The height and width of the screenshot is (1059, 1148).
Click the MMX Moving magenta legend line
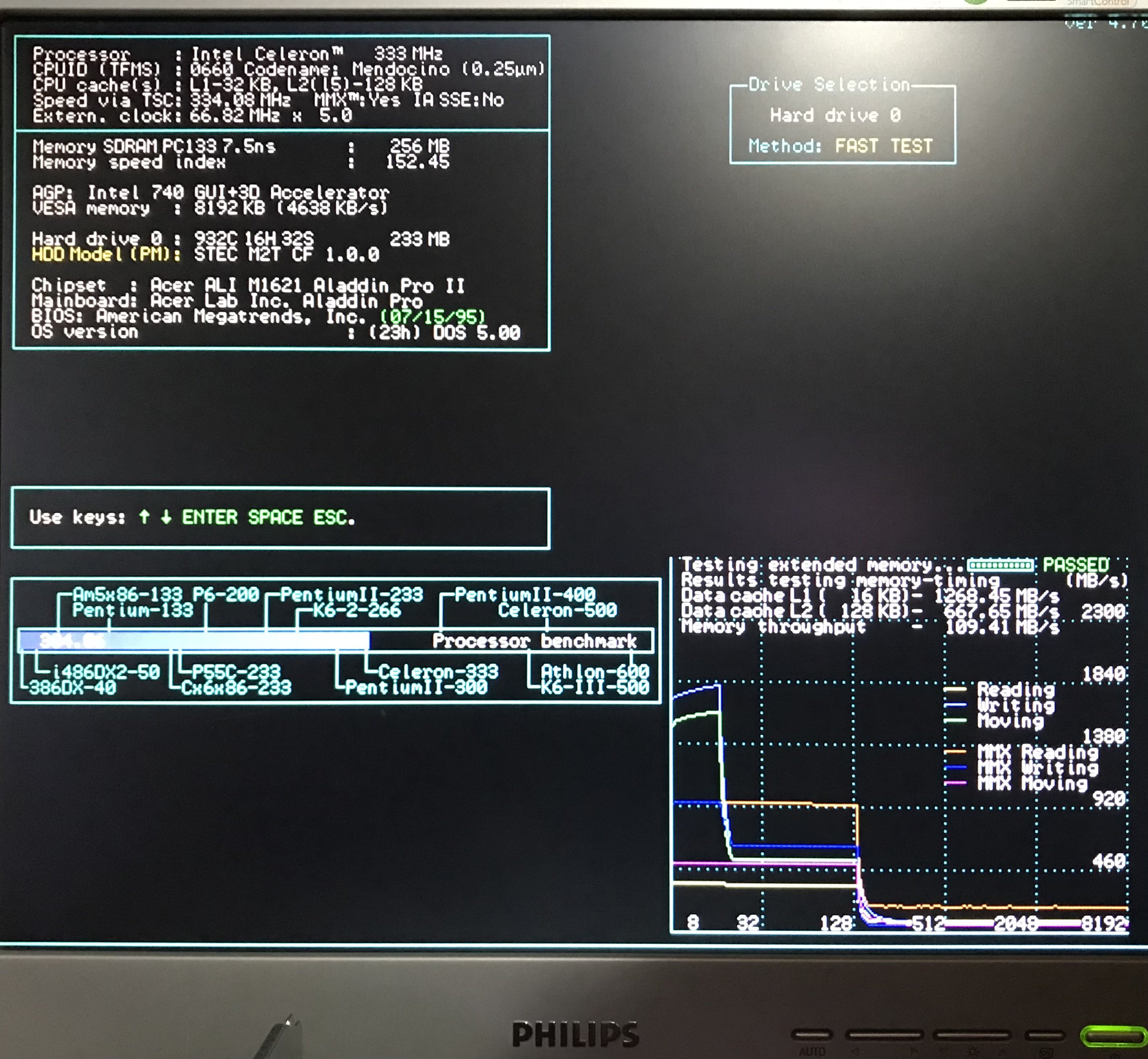[x=955, y=783]
